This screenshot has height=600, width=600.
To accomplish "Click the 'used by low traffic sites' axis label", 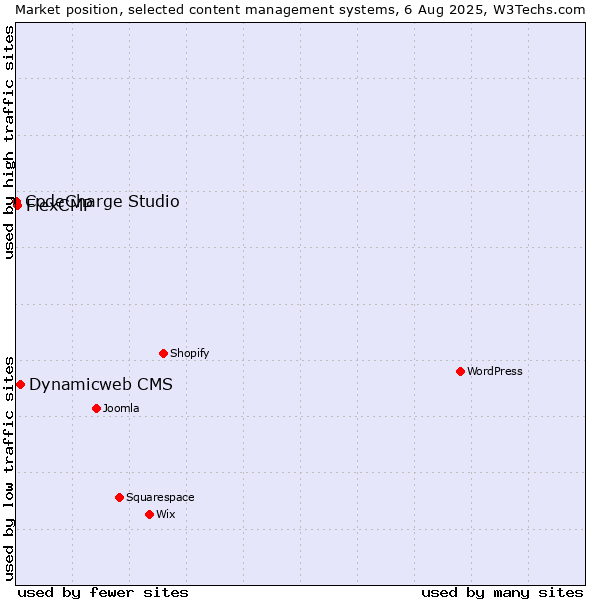I will pos(9,469).
